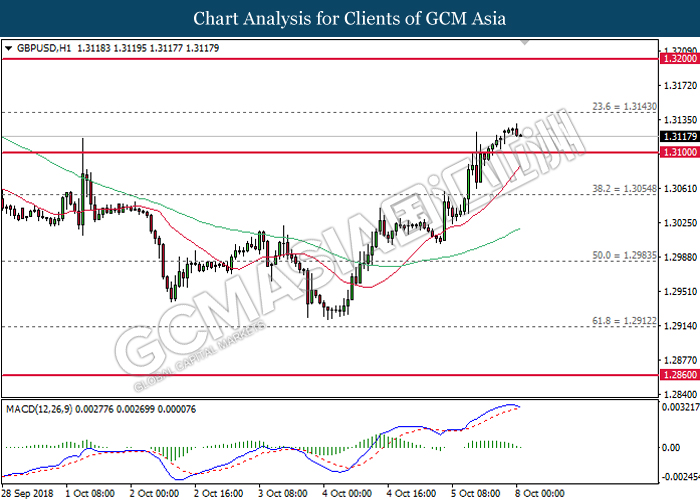Click the 3 Oct 08:00 time axis label

coord(283,493)
